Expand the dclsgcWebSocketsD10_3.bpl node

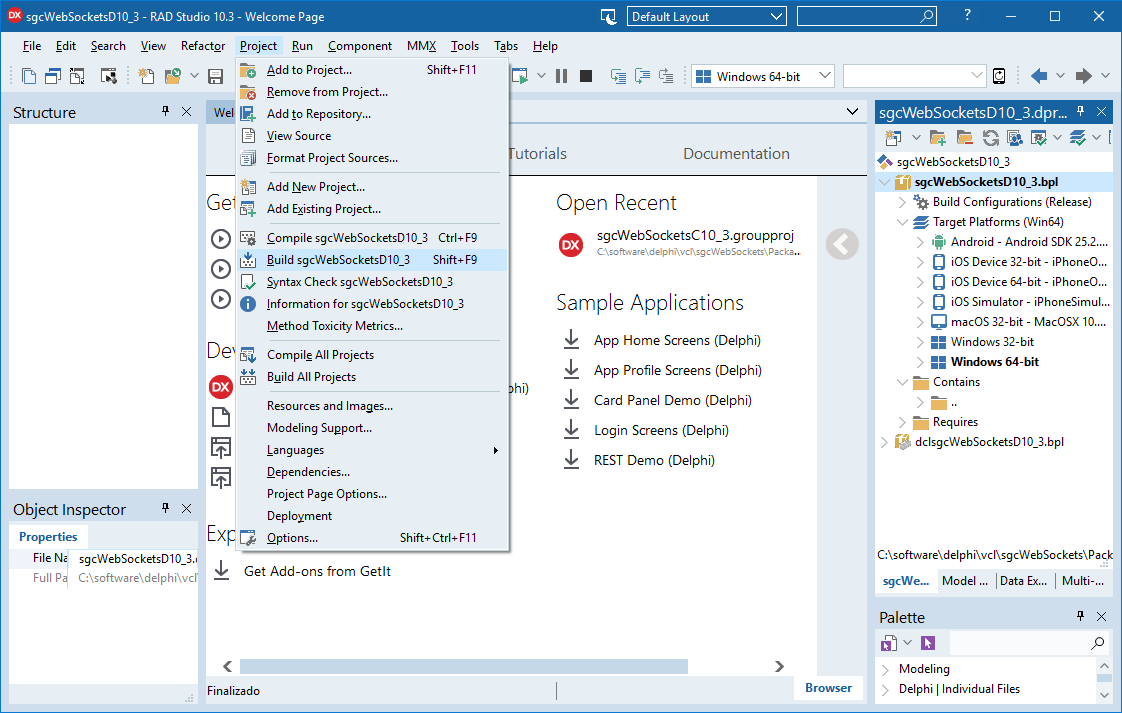click(x=884, y=442)
